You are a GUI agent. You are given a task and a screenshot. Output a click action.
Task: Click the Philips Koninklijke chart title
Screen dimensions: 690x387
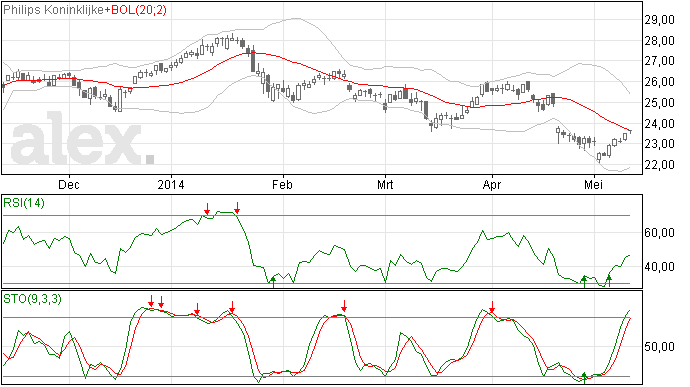point(53,10)
